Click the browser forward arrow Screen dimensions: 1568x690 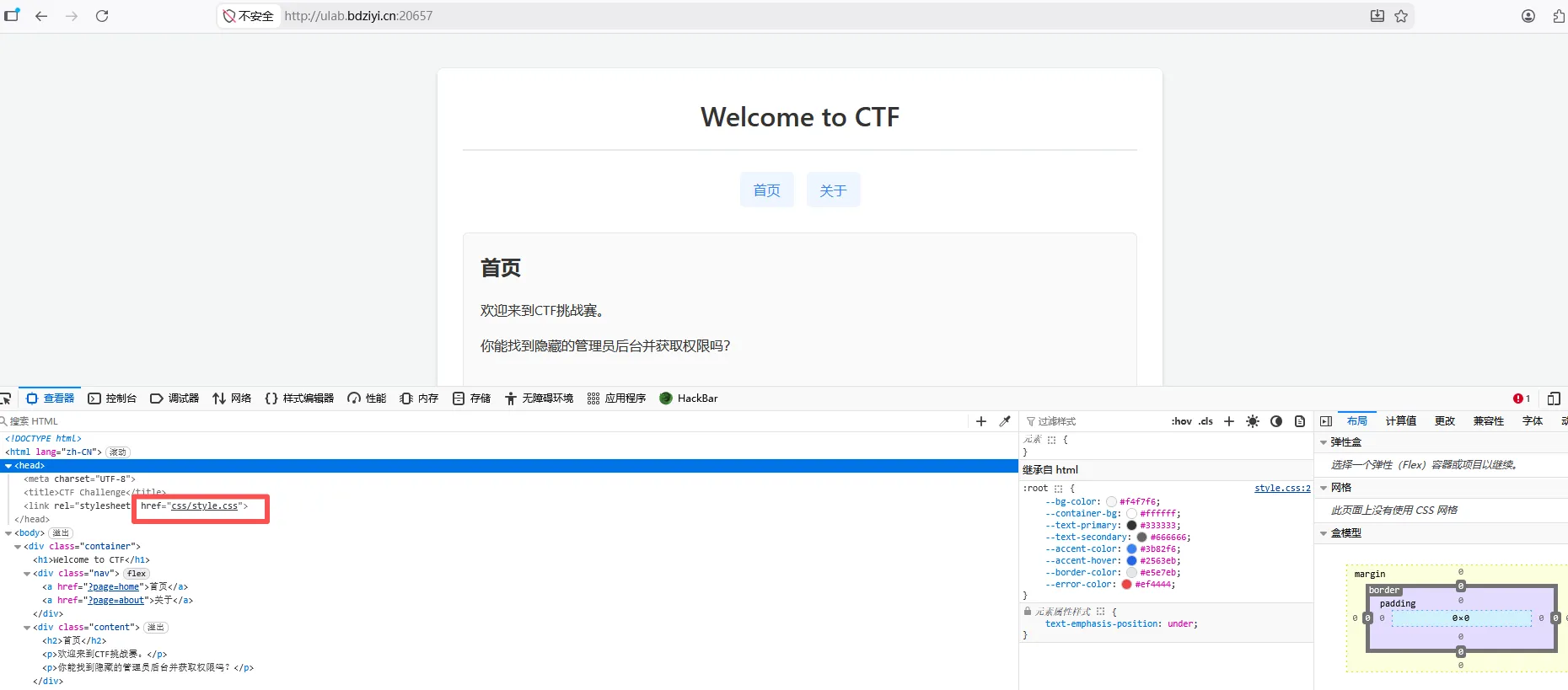72,16
